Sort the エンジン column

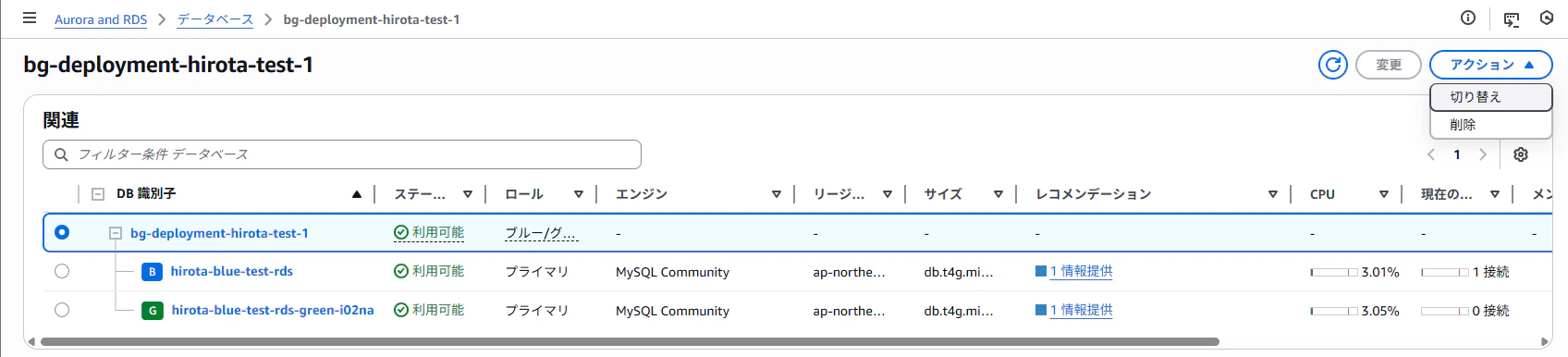[777, 194]
